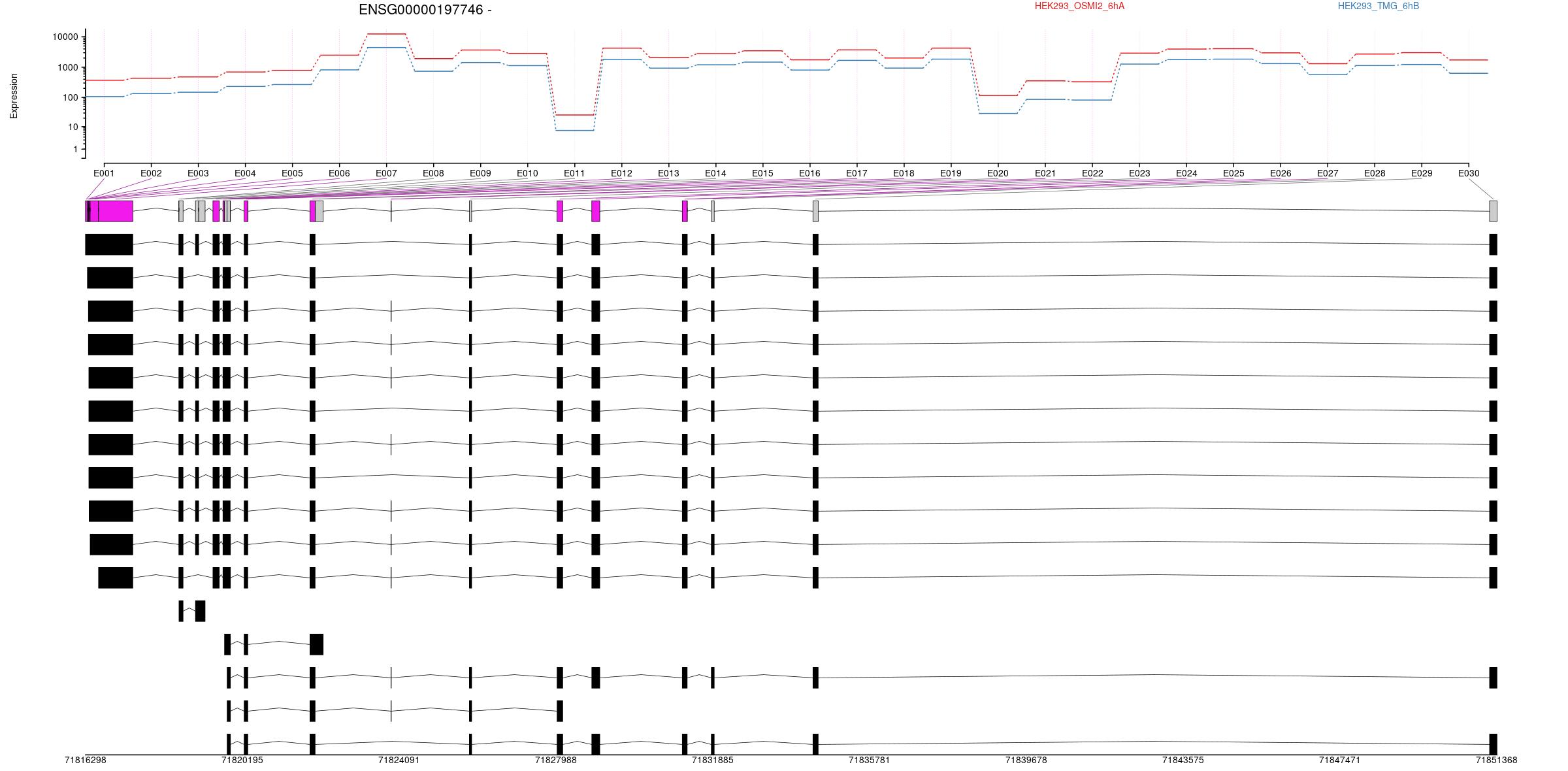1568x771 pixels.
Task: Click genomic coordinate 71827988
Action: click(555, 760)
